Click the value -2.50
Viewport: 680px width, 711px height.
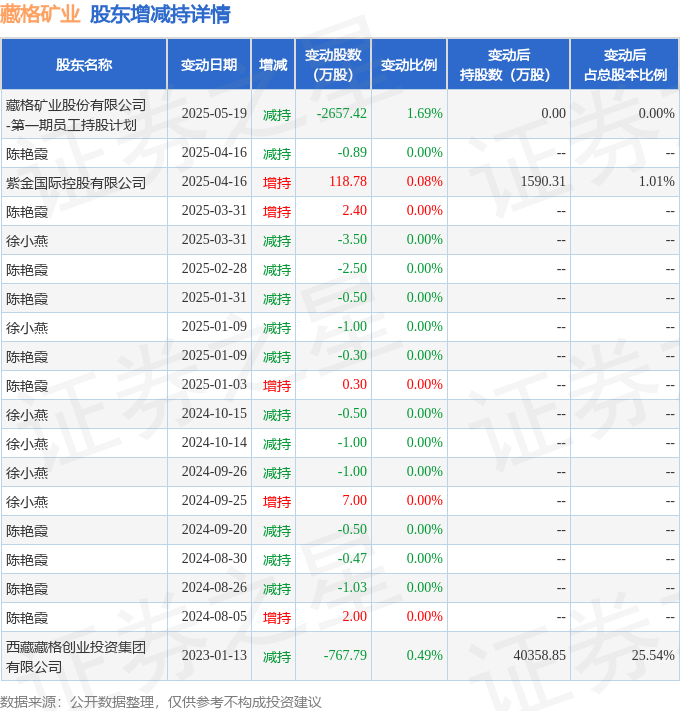[x=352, y=268]
